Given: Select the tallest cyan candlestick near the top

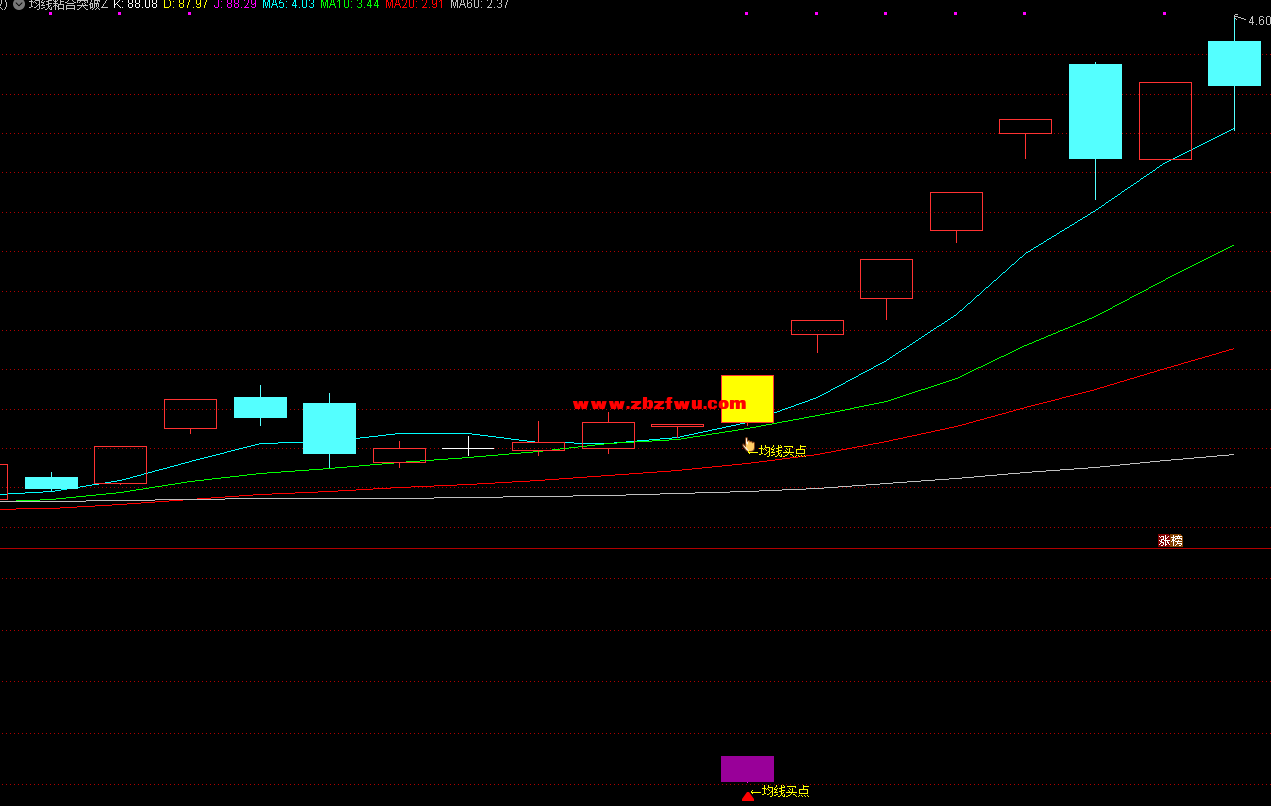Looking at the screenshot, I should point(1095,111).
